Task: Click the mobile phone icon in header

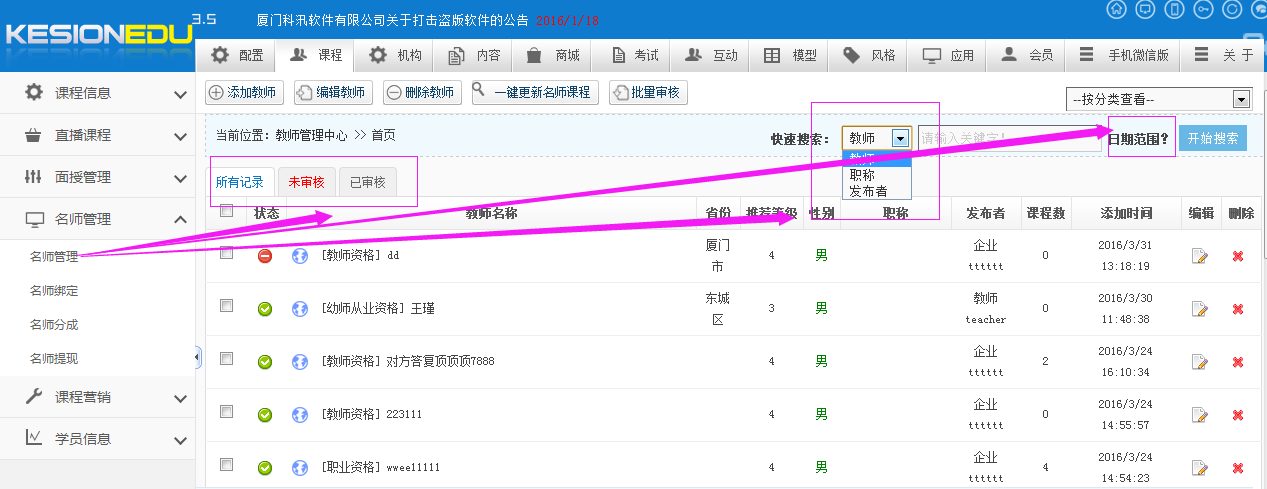Action: point(1175,9)
